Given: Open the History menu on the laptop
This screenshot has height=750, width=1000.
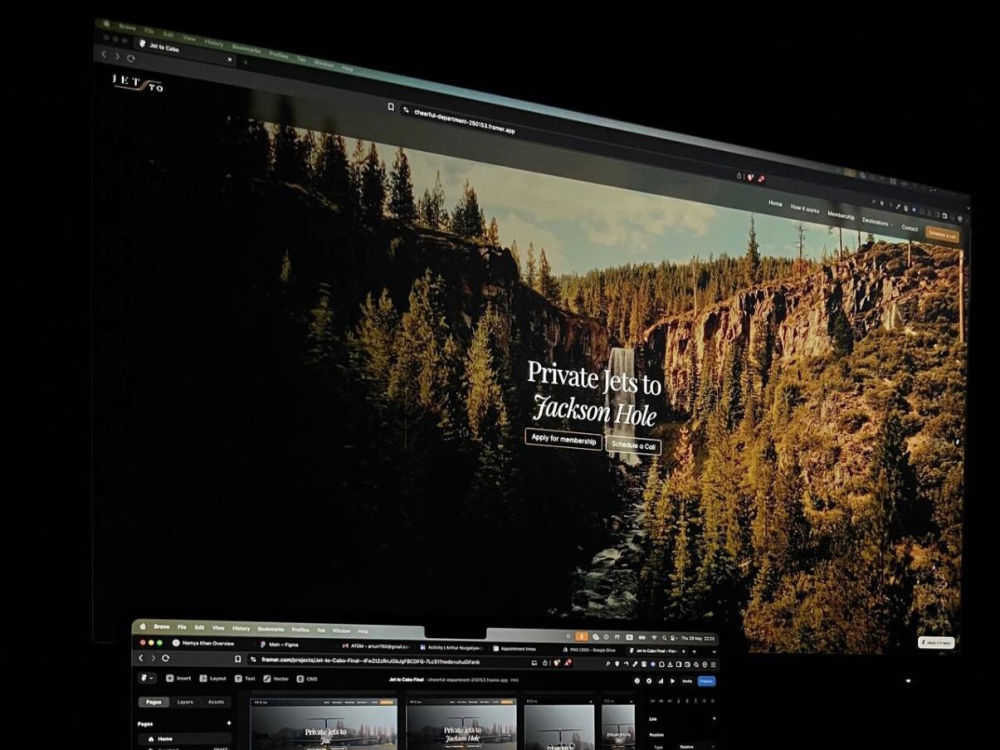Looking at the screenshot, I should (241, 629).
